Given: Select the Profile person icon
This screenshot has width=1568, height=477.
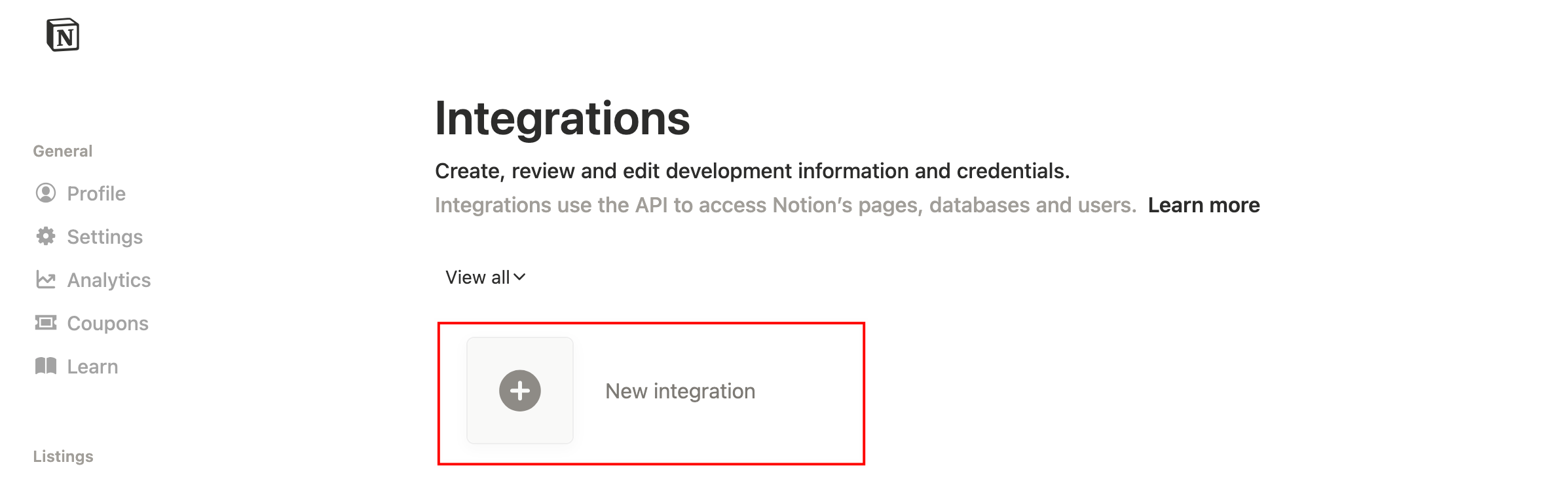Looking at the screenshot, I should click(x=46, y=193).
